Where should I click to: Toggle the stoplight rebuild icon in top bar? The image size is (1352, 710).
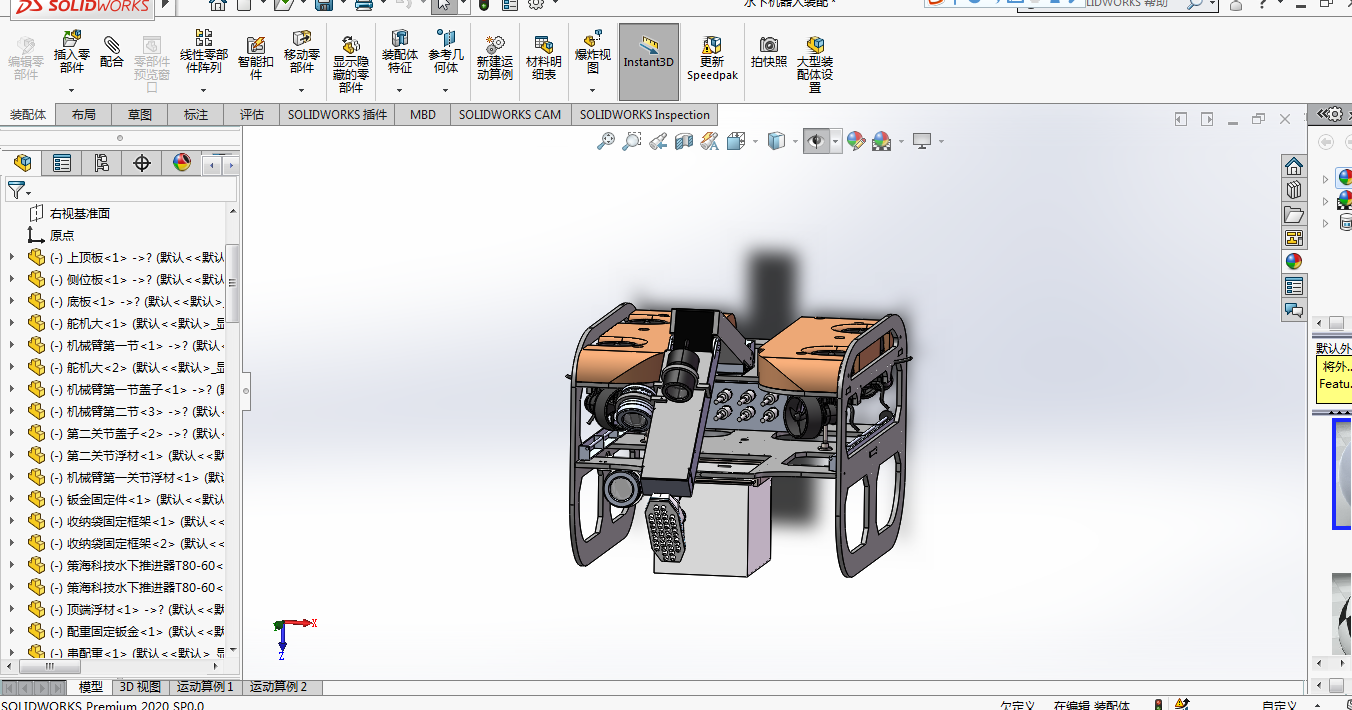(x=484, y=5)
